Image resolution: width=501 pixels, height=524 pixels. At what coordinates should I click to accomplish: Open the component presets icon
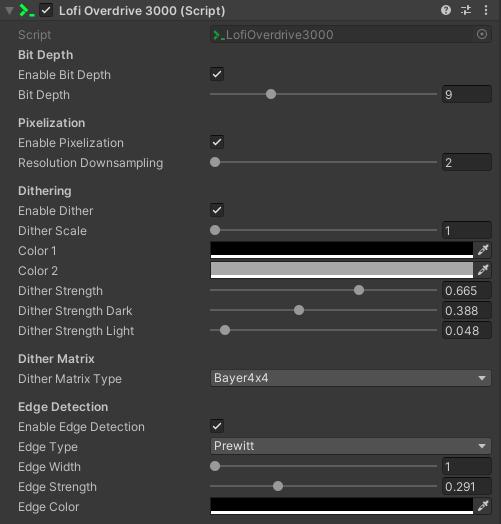pos(466,10)
